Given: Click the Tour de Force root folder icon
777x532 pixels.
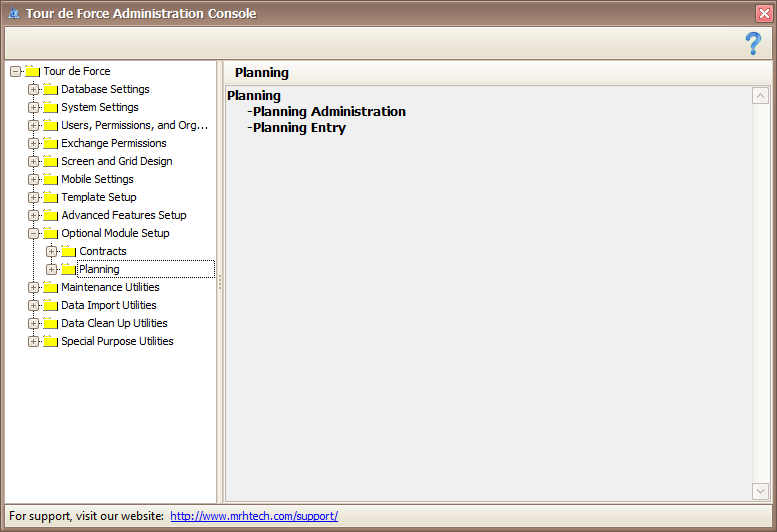Looking at the screenshot, I should [x=33, y=71].
